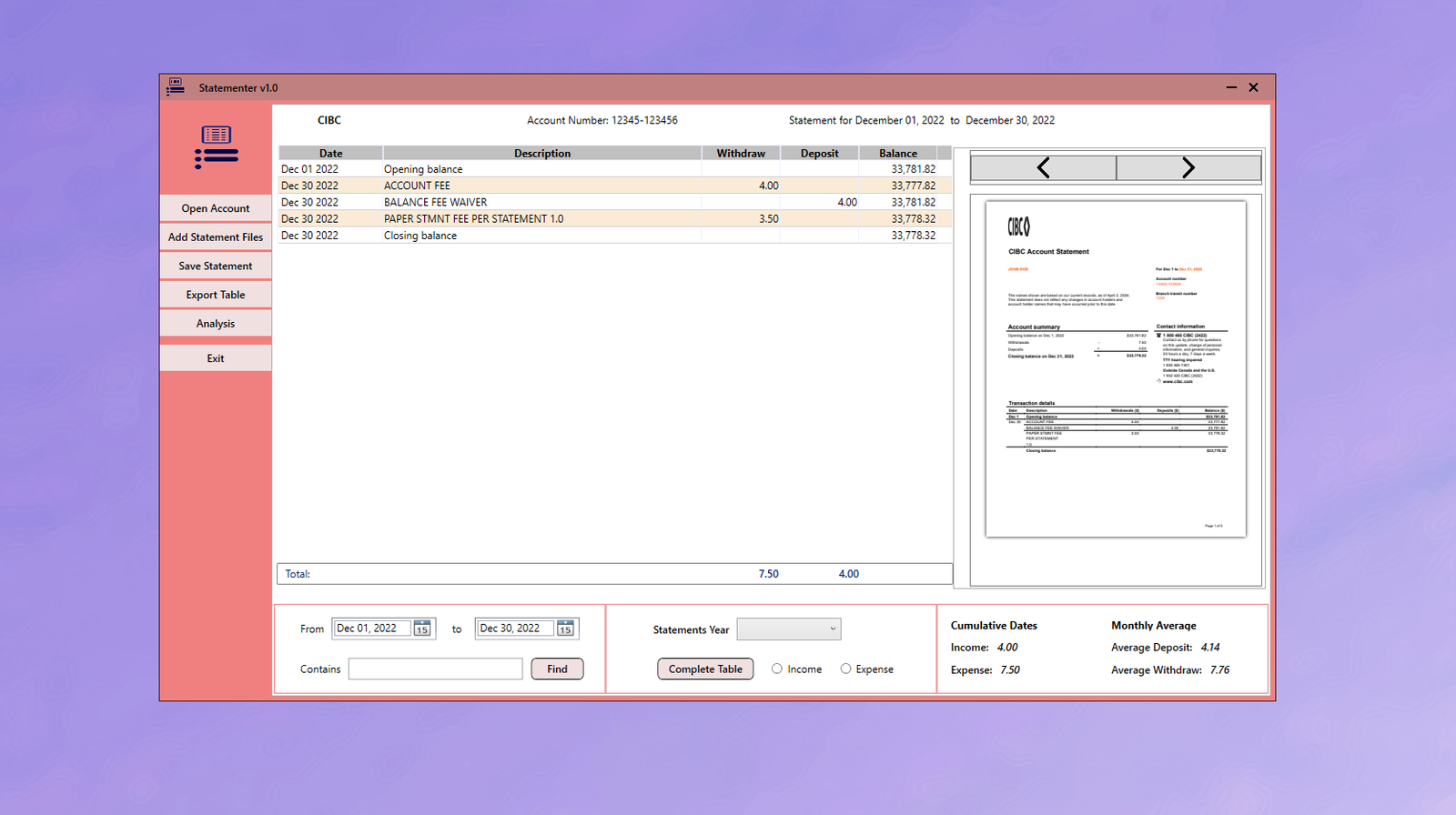The width and height of the screenshot is (1456, 815).
Task: Select the Opening balance row
Action: (615, 169)
